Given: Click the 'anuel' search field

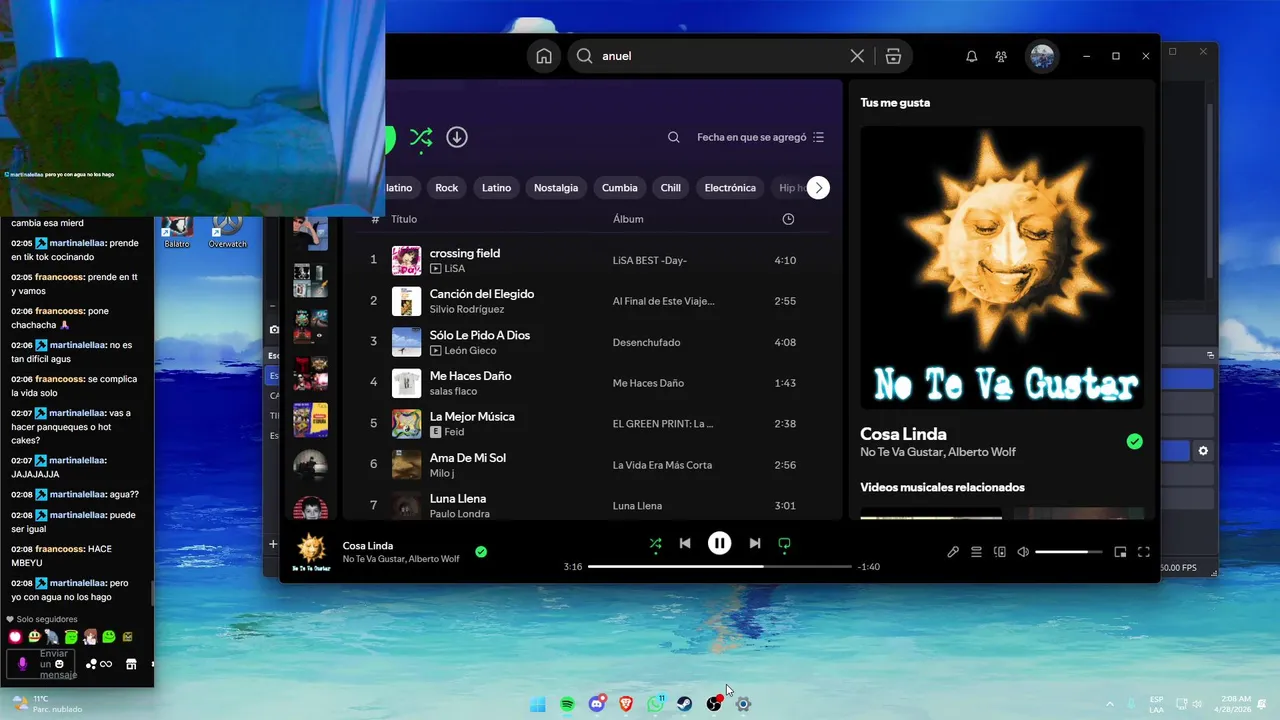Looking at the screenshot, I should click(721, 56).
